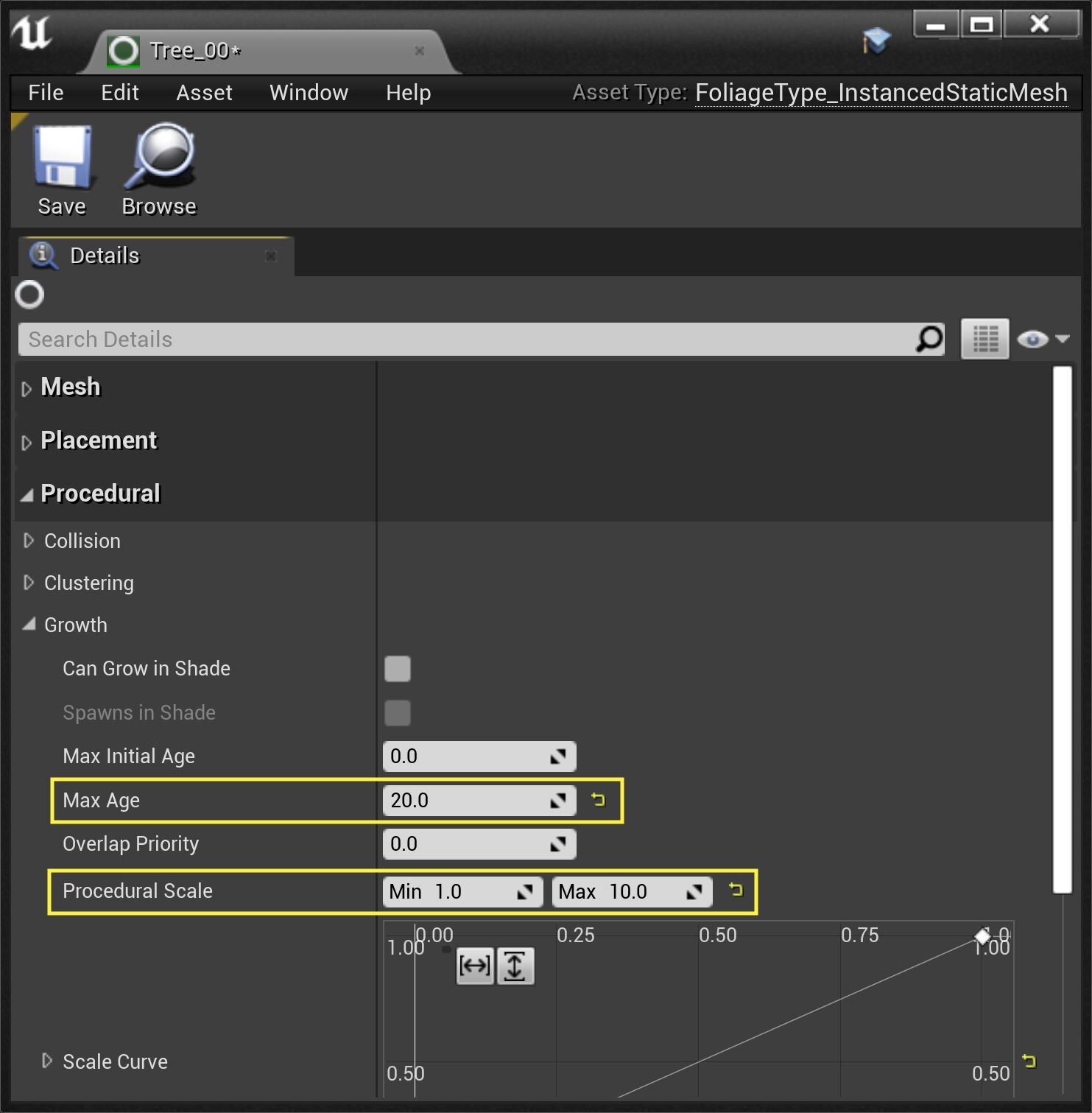Viewport: 1092px width, 1113px height.
Task: Open the Edit menu
Action: (x=120, y=93)
